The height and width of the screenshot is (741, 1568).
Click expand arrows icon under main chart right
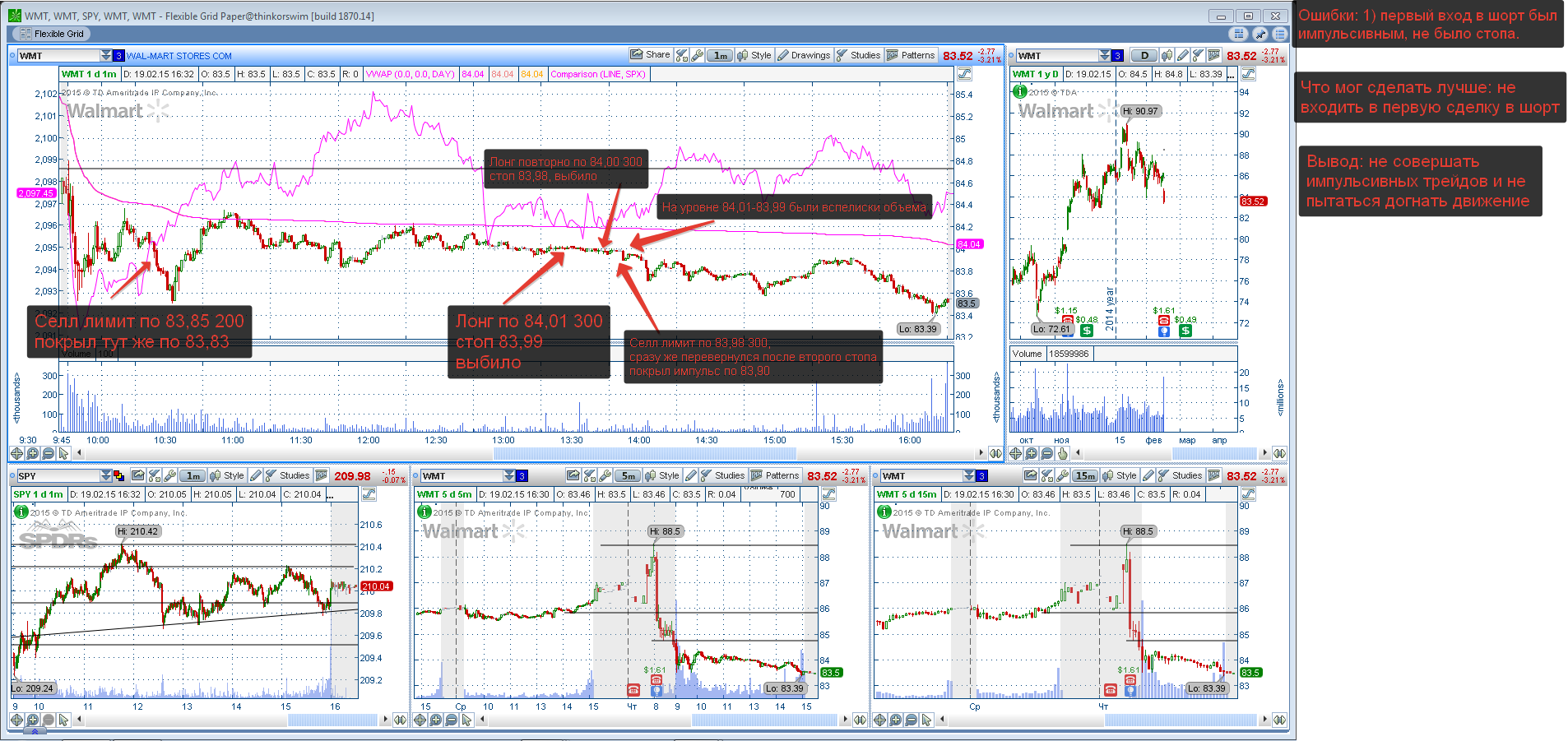[995, 453]
